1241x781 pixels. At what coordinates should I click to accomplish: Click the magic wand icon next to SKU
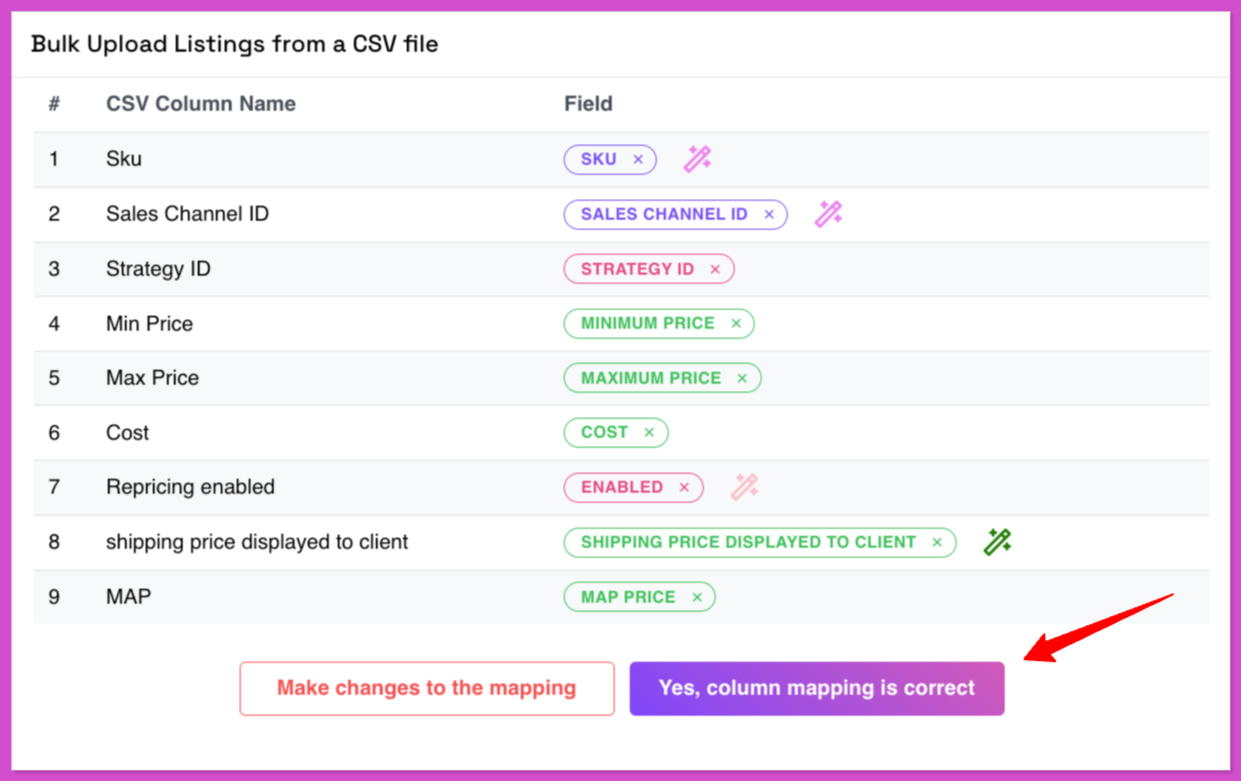[x=697, y=158]
